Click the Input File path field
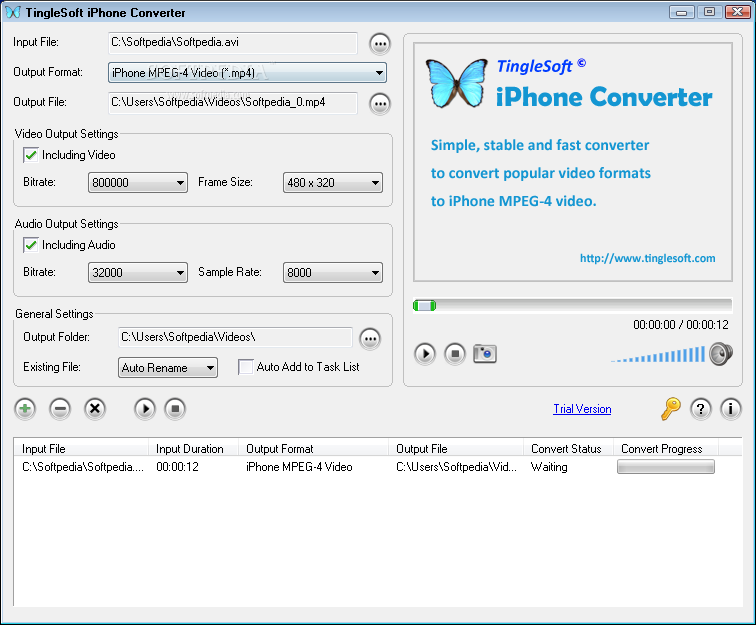This screenshot has width=756, height=625. pyautogui.click(x=233, y=43)
